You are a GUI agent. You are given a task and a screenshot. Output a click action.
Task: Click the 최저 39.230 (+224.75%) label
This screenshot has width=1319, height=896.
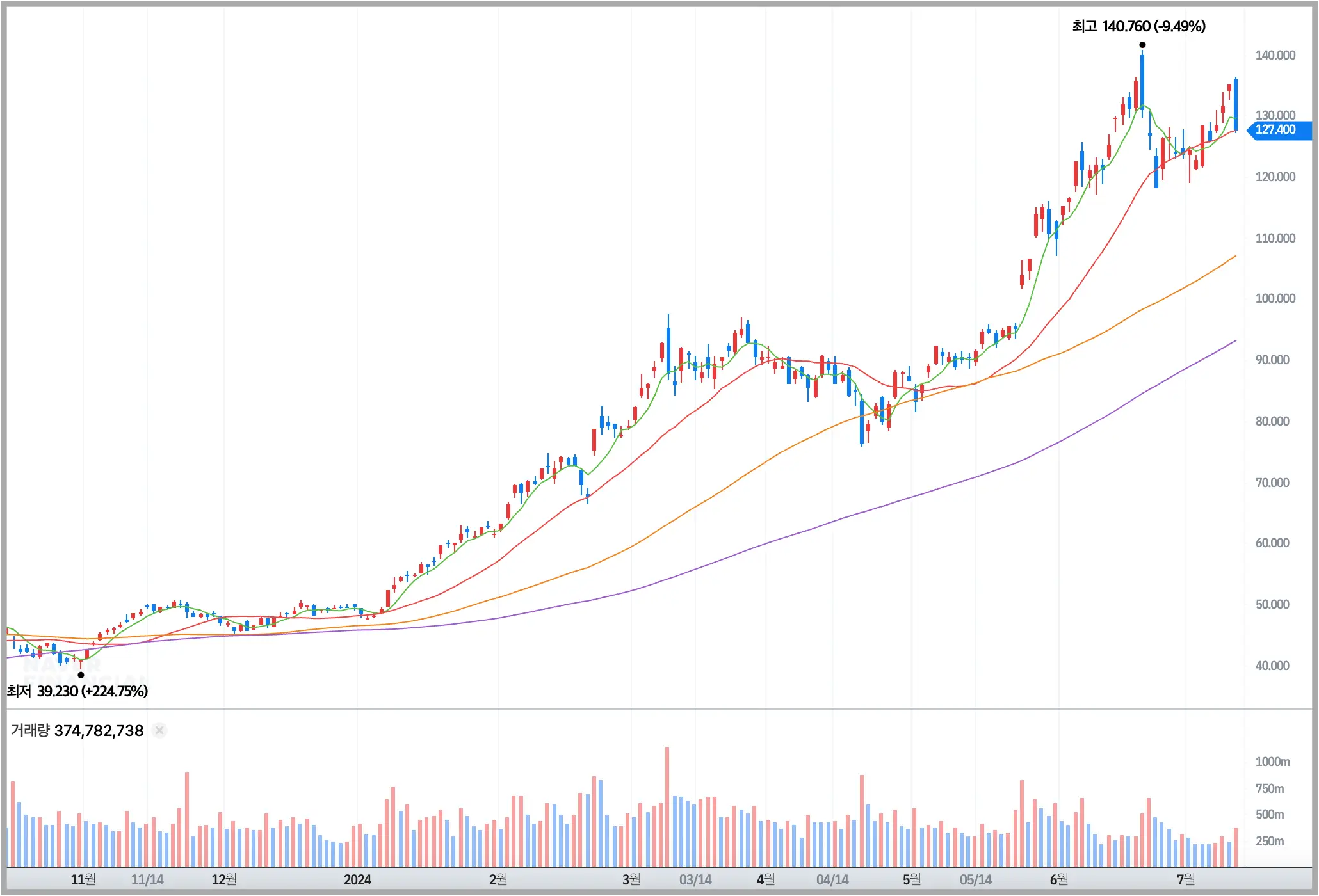tap(77, 691)
